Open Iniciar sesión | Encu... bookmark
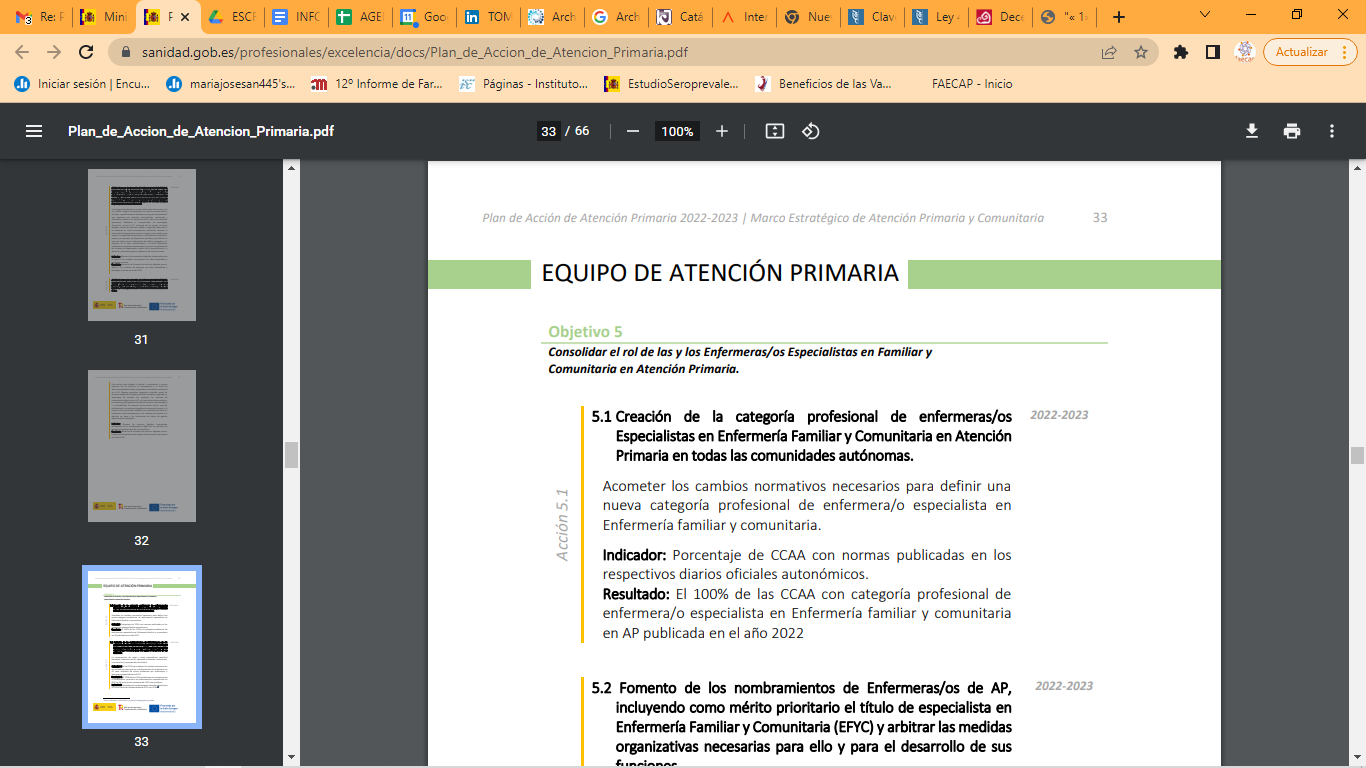This screenshot has height=768, width=1366. point(82,84)
